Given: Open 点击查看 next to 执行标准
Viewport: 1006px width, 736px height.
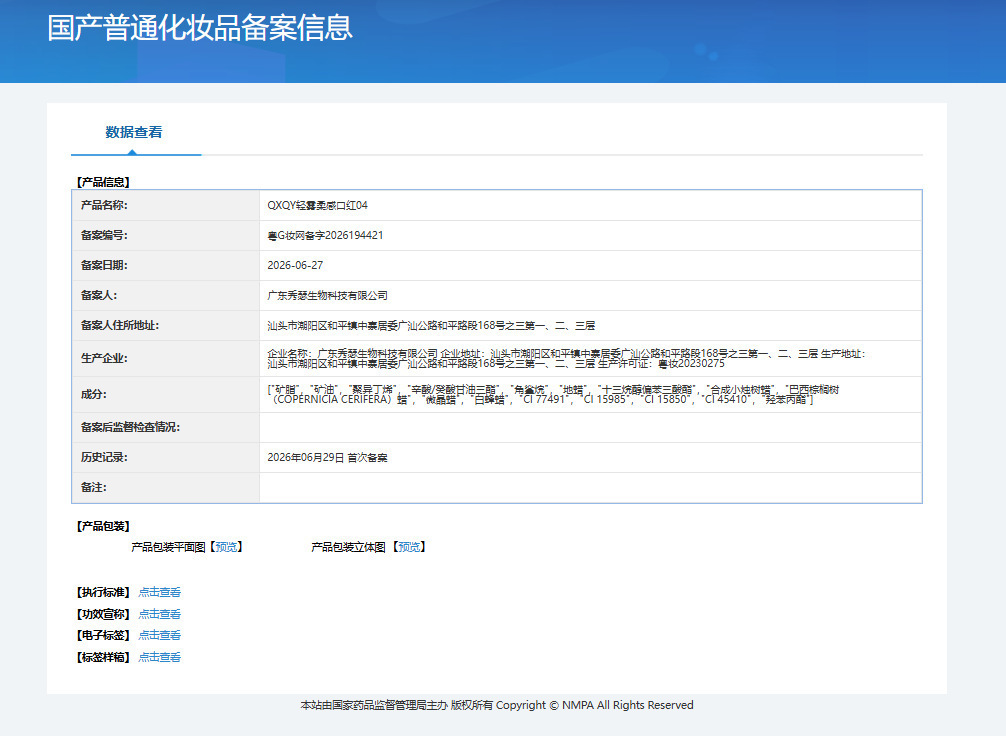Looking at the screenshot, I should [x=160, y=592].
